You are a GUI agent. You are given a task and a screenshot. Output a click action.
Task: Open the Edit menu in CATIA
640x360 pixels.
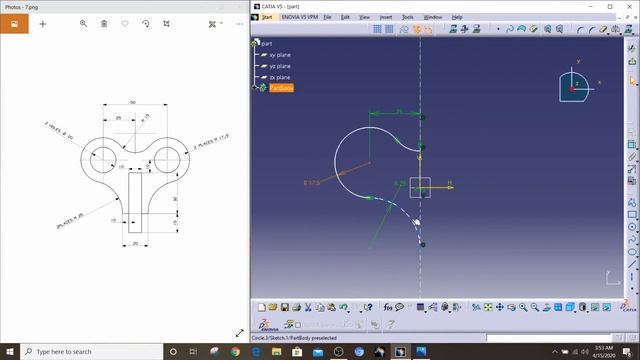pos(345,17)
